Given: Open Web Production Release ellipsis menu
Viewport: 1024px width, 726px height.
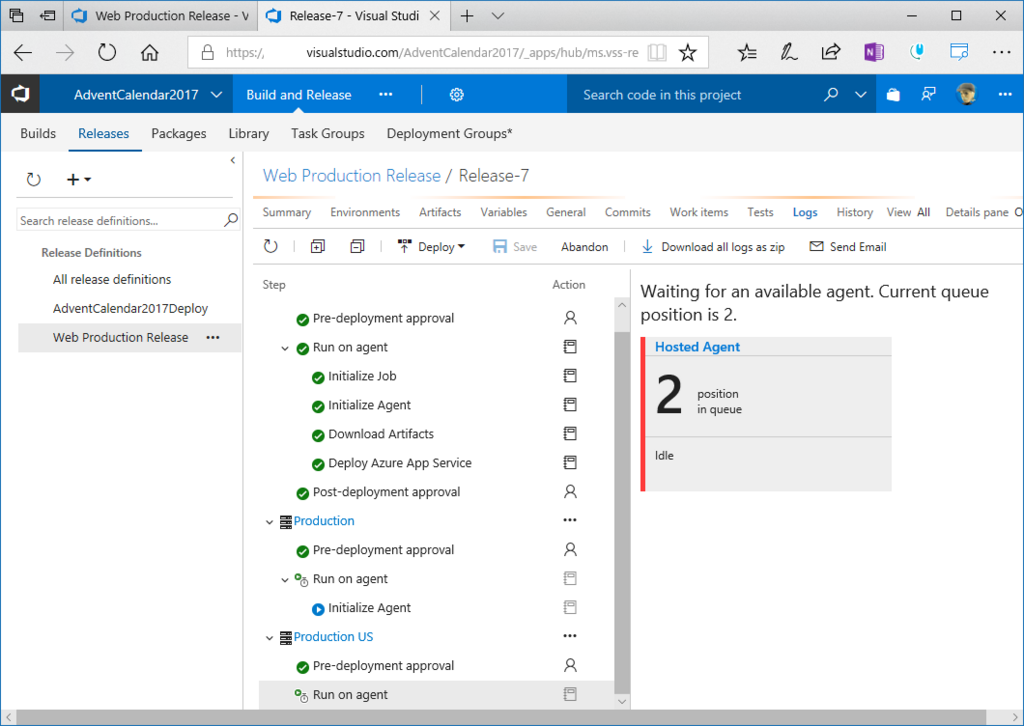Looking at the screenshot, I should tap(213, 338).
